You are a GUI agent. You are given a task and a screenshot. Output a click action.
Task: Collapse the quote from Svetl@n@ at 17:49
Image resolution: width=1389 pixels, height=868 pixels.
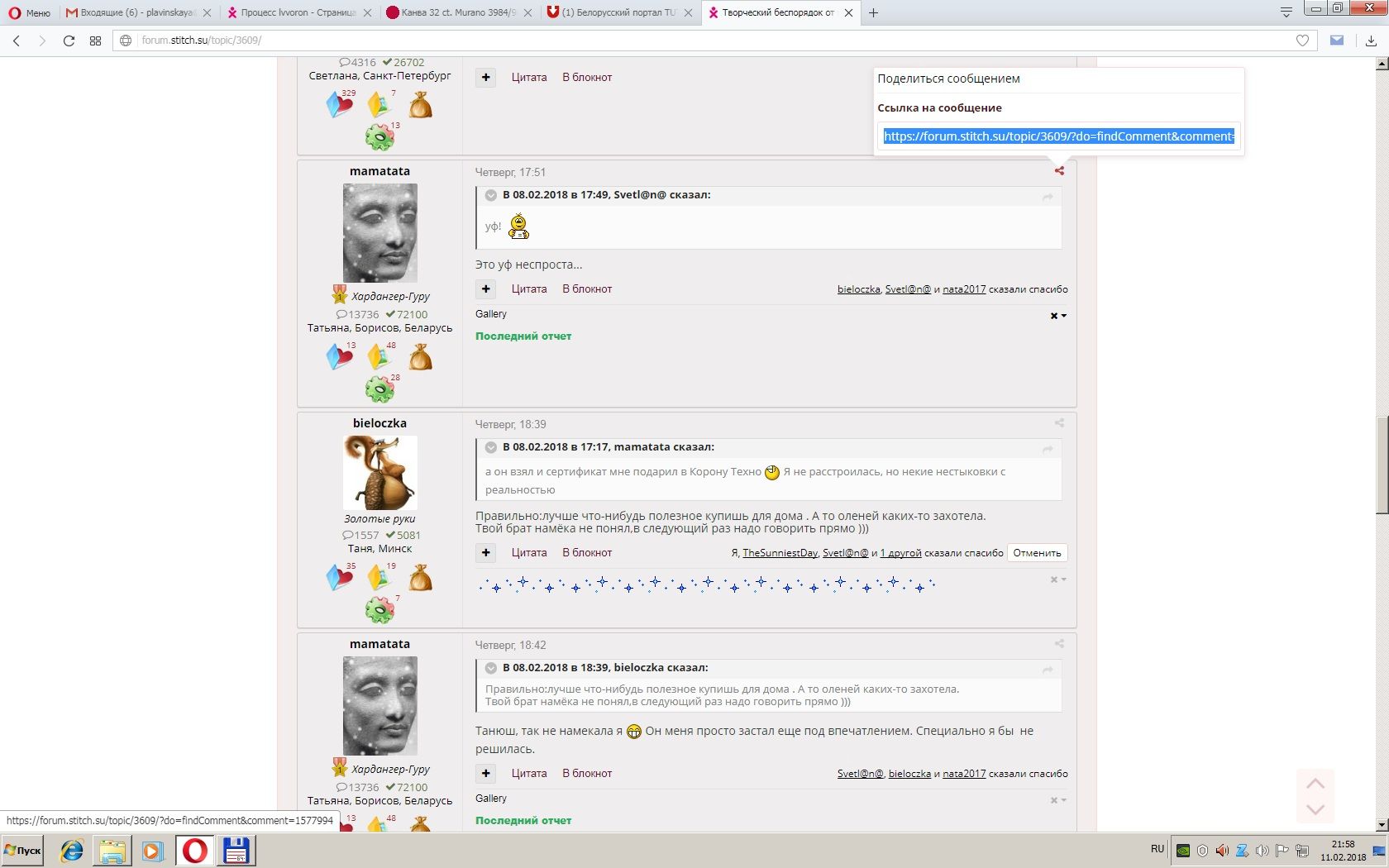(491, 195)
